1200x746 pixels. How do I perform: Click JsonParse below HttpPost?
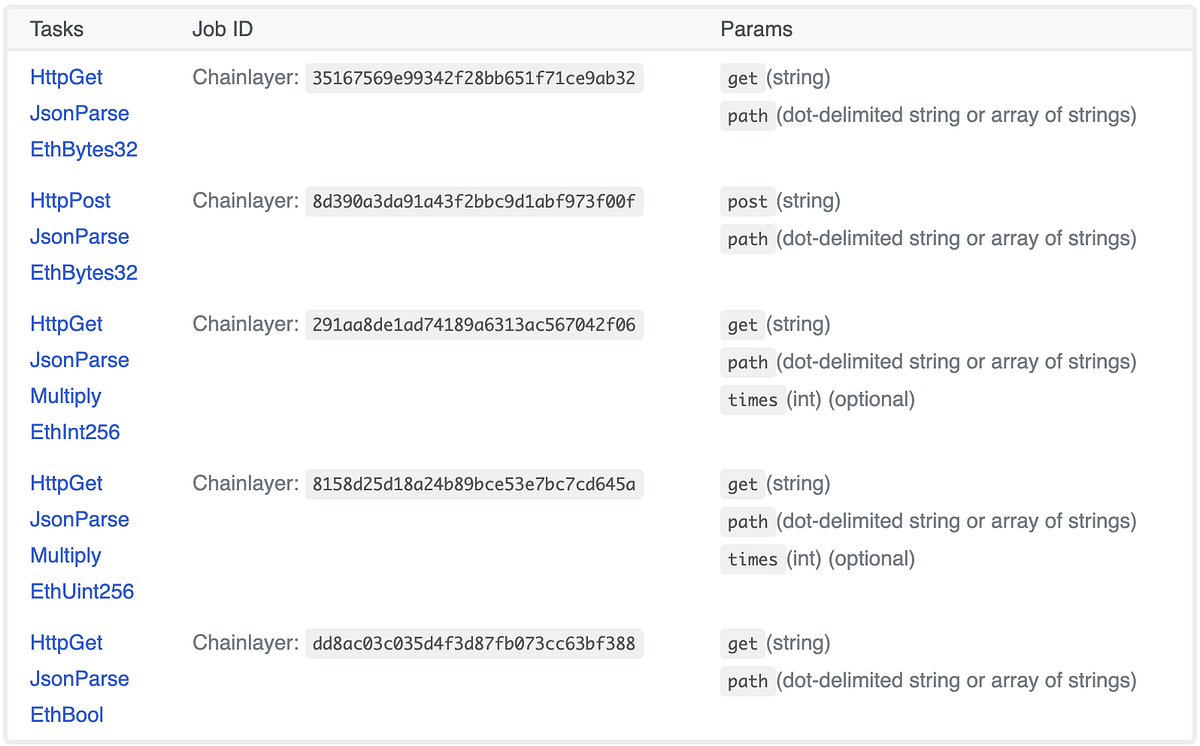click(x=79, y=236)
